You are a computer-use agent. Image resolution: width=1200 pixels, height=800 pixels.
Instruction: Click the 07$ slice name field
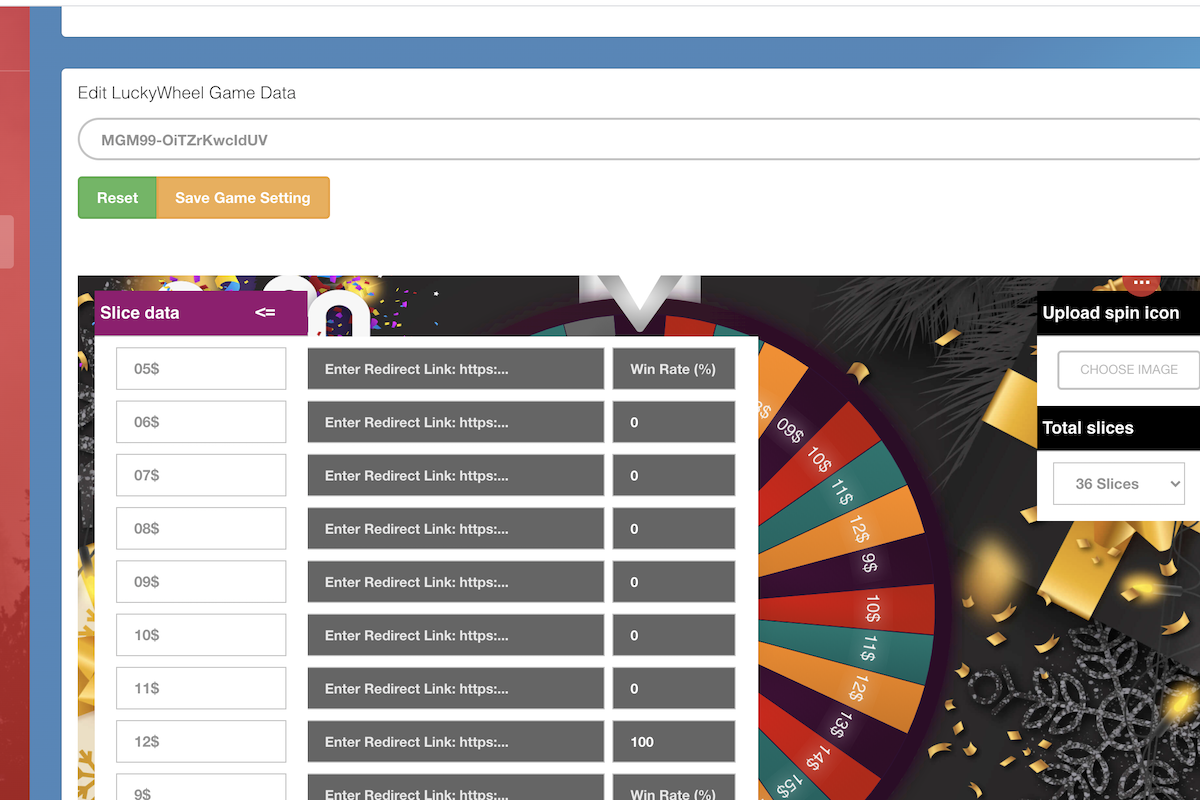201,475
